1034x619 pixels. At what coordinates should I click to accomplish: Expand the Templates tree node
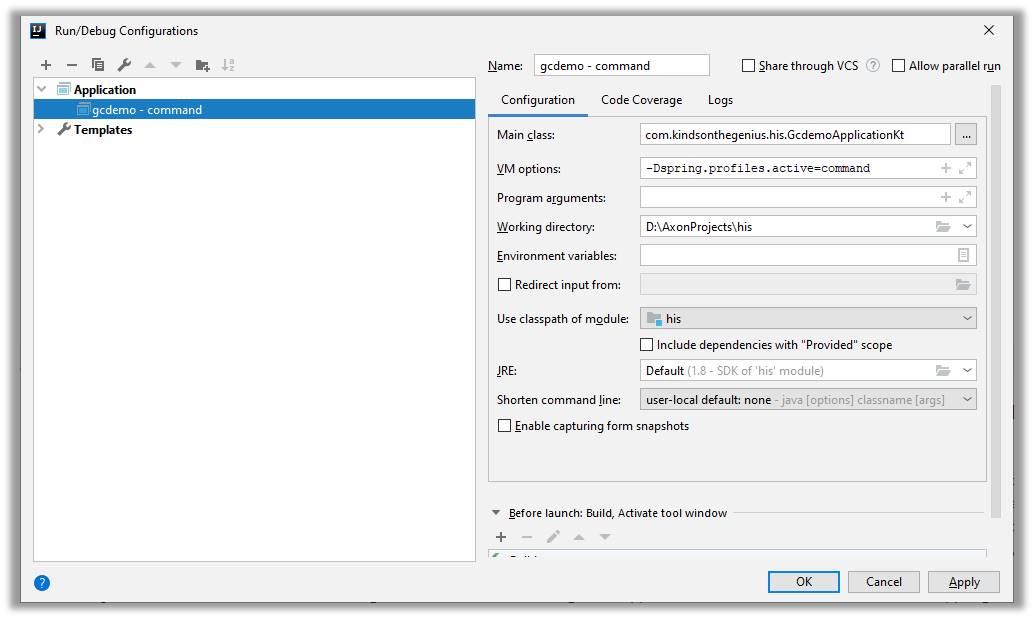point(41,129)
